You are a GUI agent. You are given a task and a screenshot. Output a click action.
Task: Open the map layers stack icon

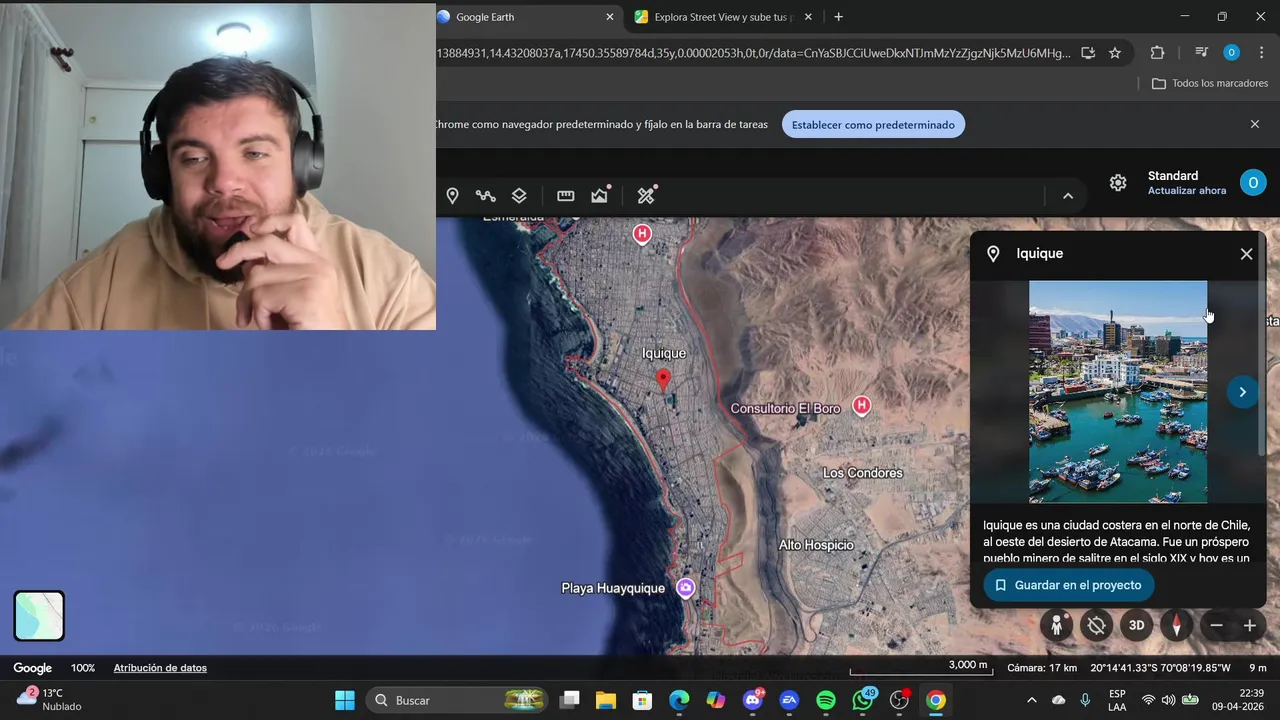(519, 196)
